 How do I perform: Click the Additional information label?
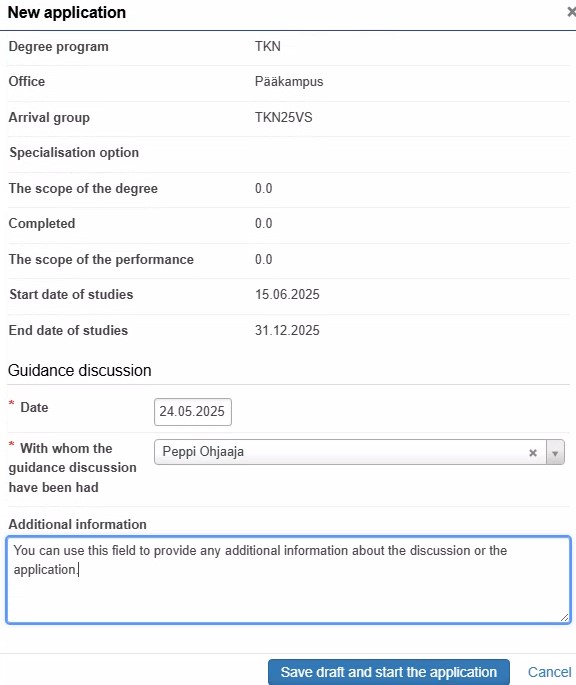tap(78, 524)
